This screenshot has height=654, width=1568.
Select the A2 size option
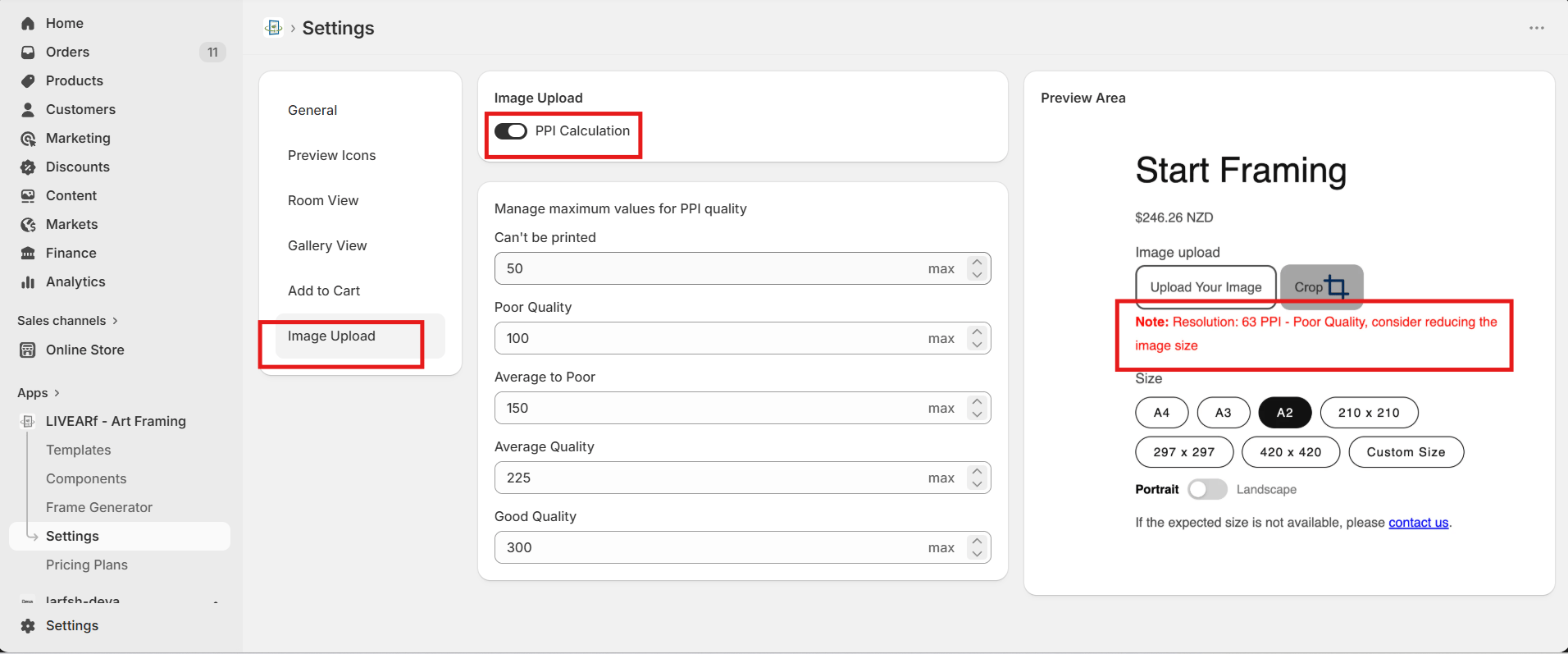click(x=1285, y=413)
